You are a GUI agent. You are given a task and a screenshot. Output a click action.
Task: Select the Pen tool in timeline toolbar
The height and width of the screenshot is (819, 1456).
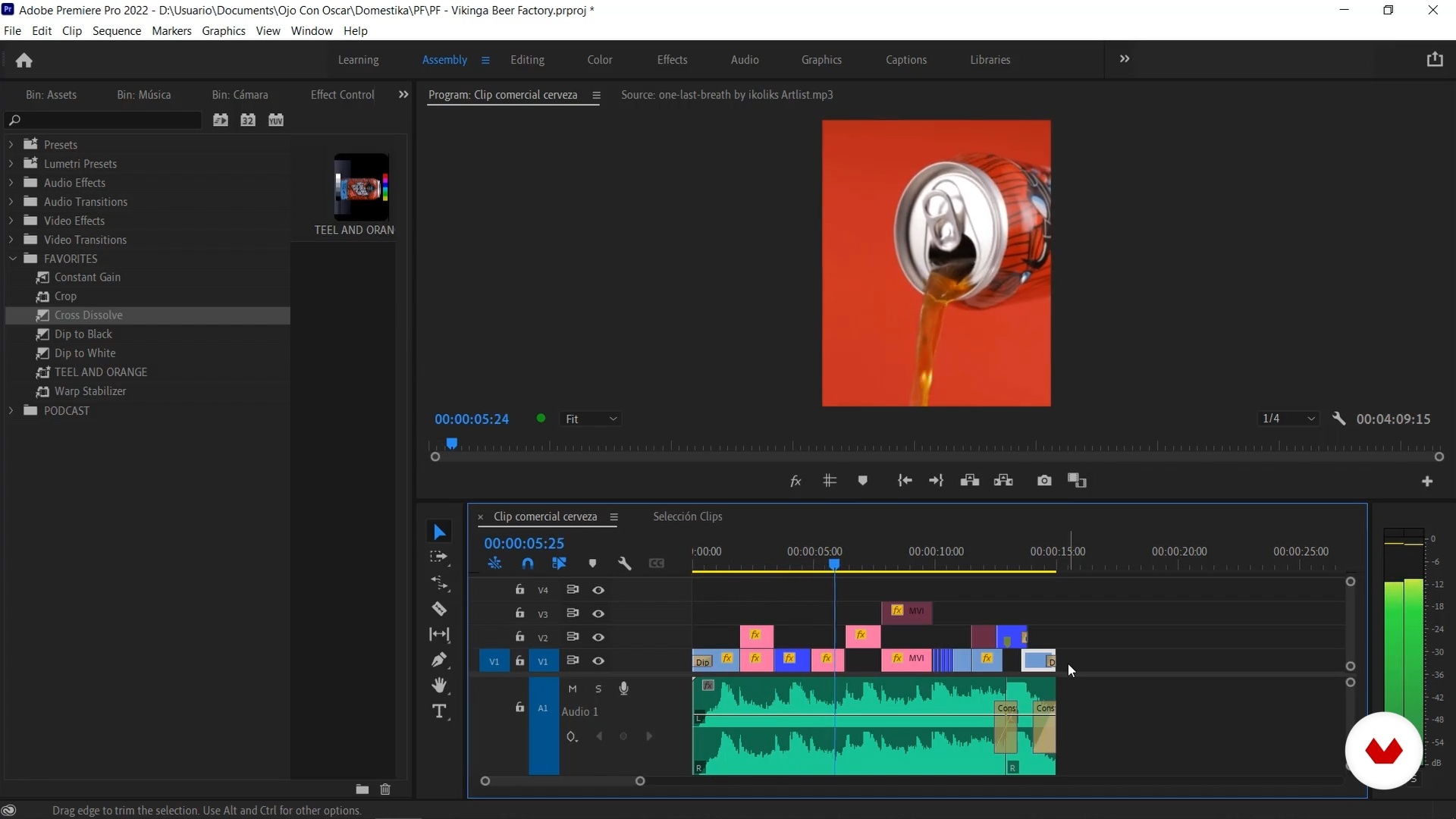439,660
